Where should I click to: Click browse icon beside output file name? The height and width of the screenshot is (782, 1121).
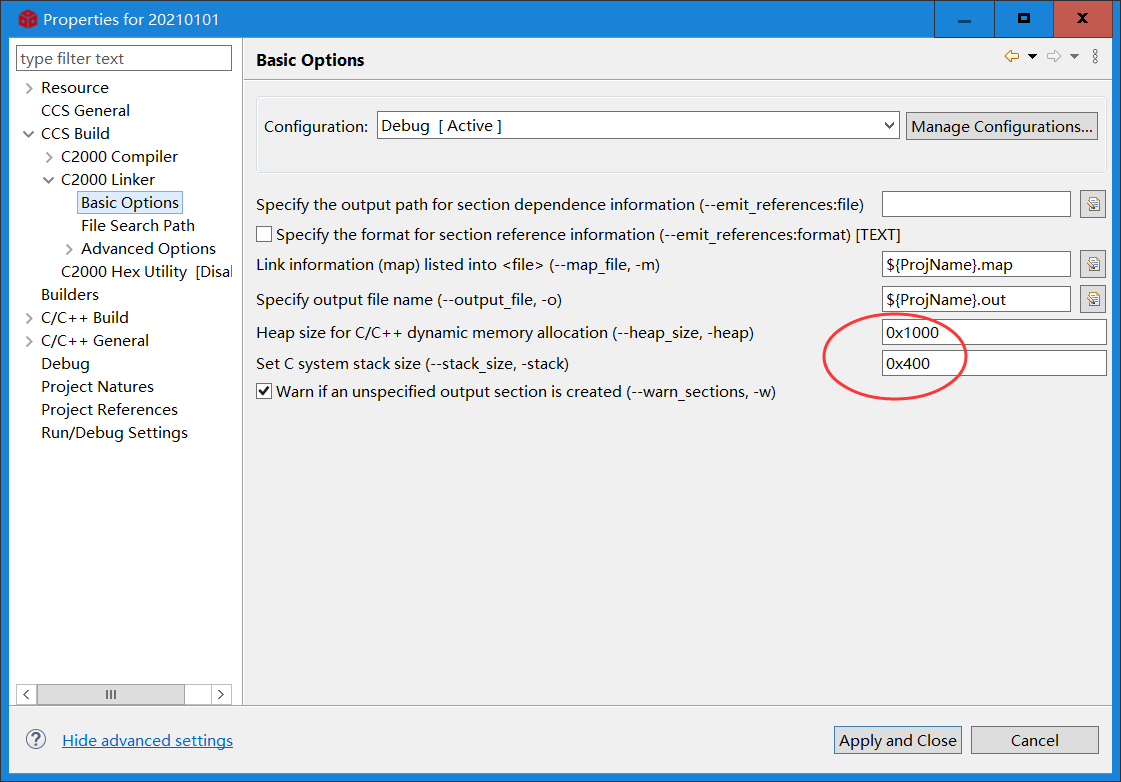pos(1093,299)
